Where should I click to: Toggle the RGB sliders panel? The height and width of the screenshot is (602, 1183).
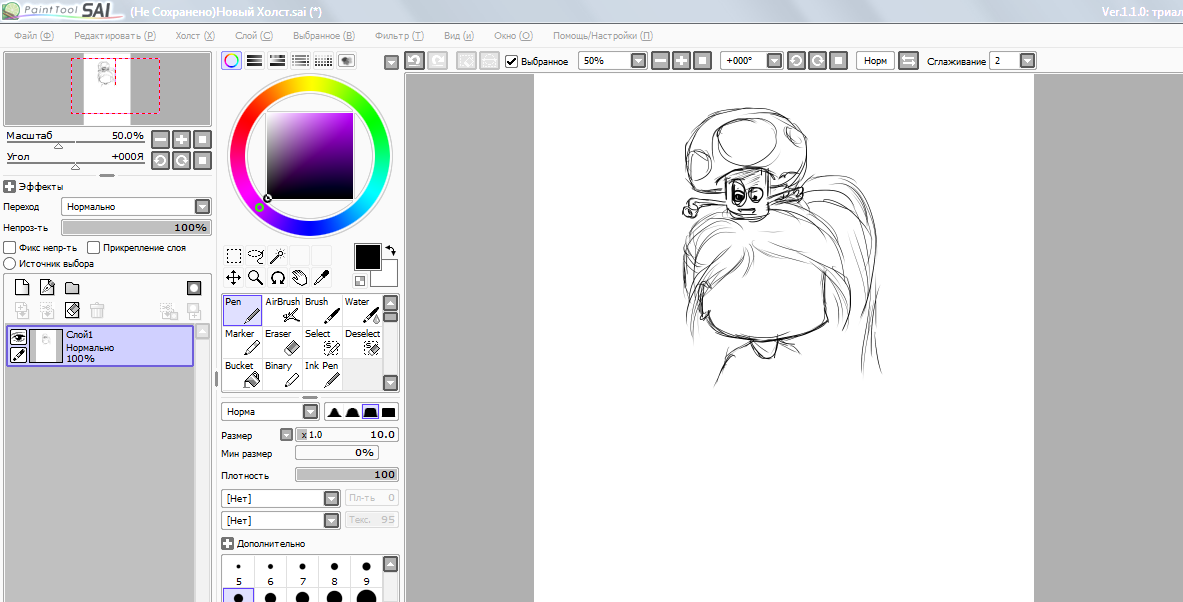[254, 61]
